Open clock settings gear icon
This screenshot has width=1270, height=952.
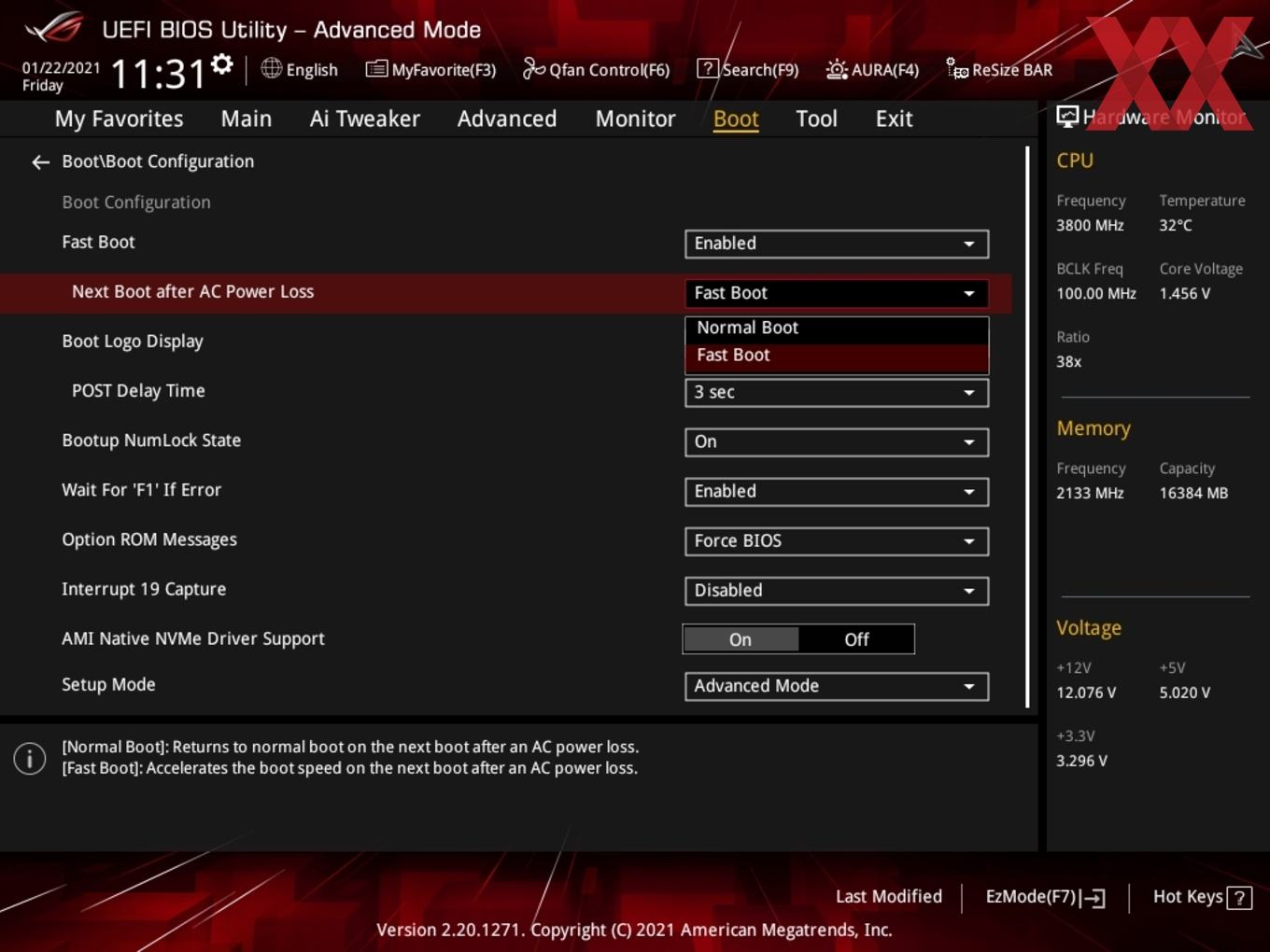click(221, 64)
